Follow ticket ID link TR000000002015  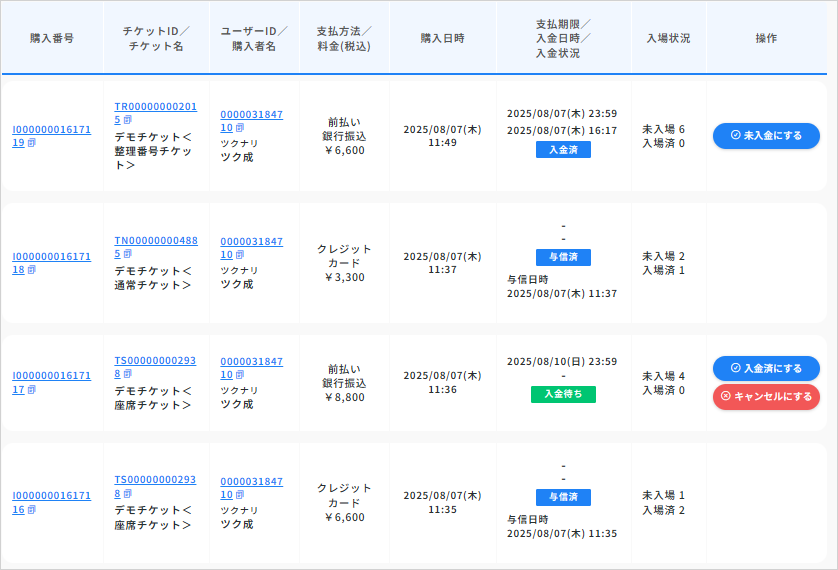click(155, 107)
